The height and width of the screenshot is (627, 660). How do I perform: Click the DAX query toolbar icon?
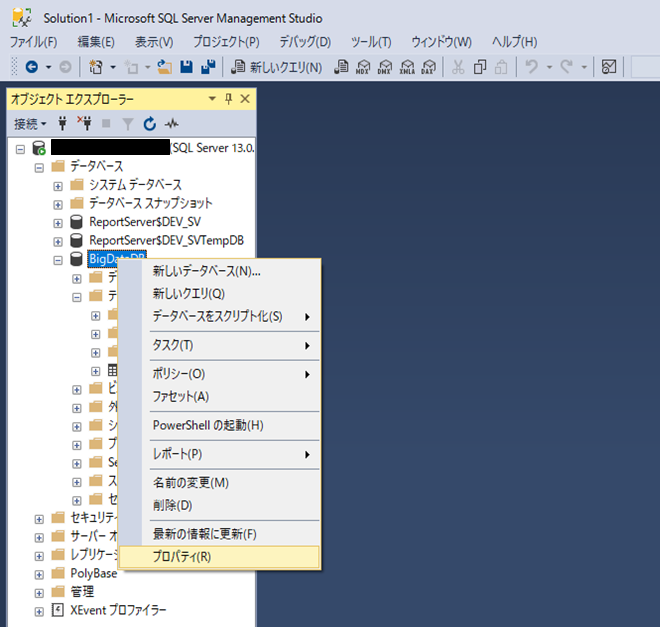(428, 67)
